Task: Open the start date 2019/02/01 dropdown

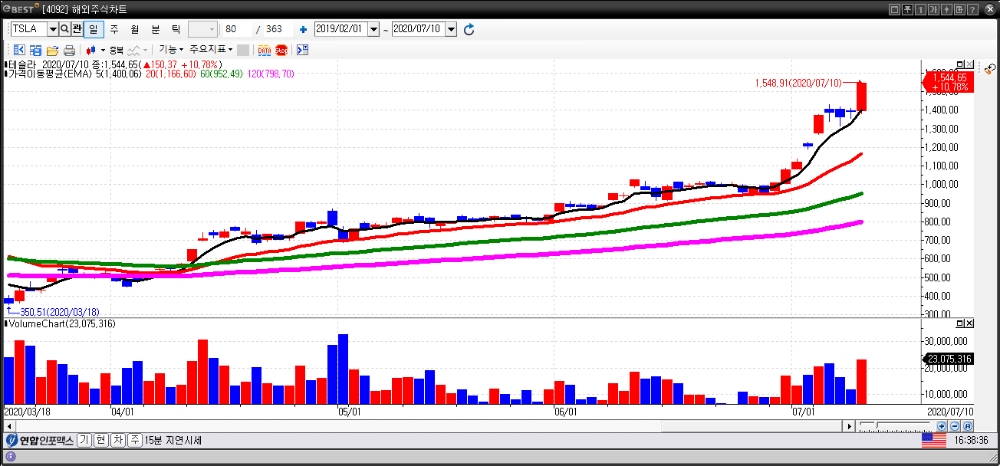Action: [374, 29]
